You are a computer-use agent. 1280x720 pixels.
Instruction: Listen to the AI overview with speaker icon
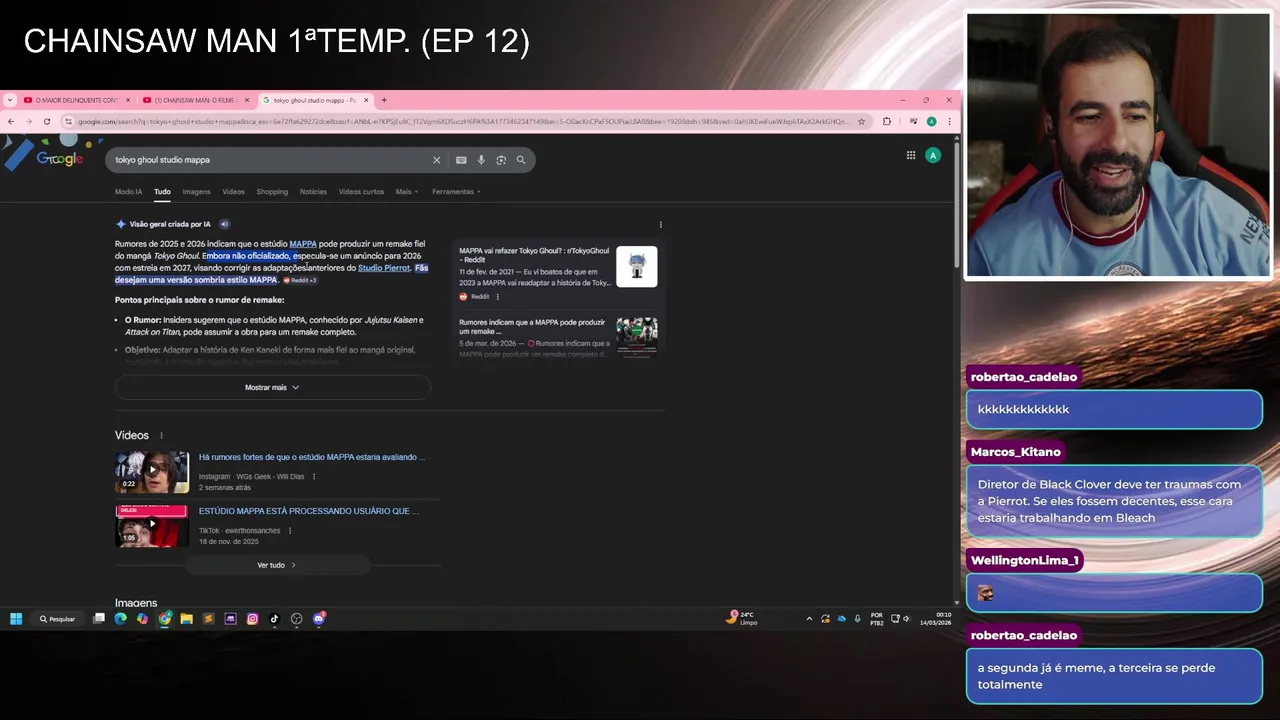click(x=224, y=224)
